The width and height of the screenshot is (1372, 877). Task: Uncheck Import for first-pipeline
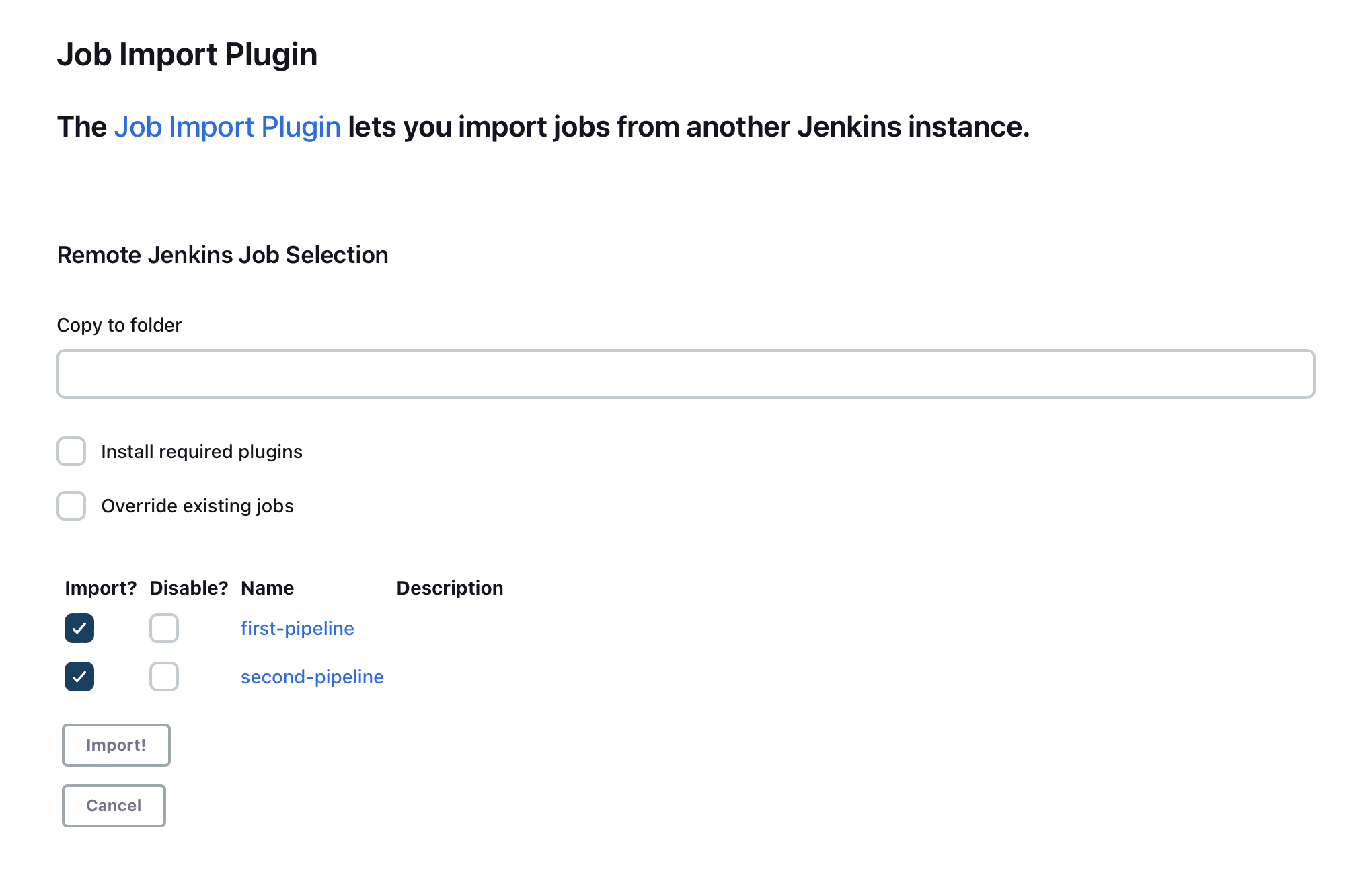click(x=79, y=628)
